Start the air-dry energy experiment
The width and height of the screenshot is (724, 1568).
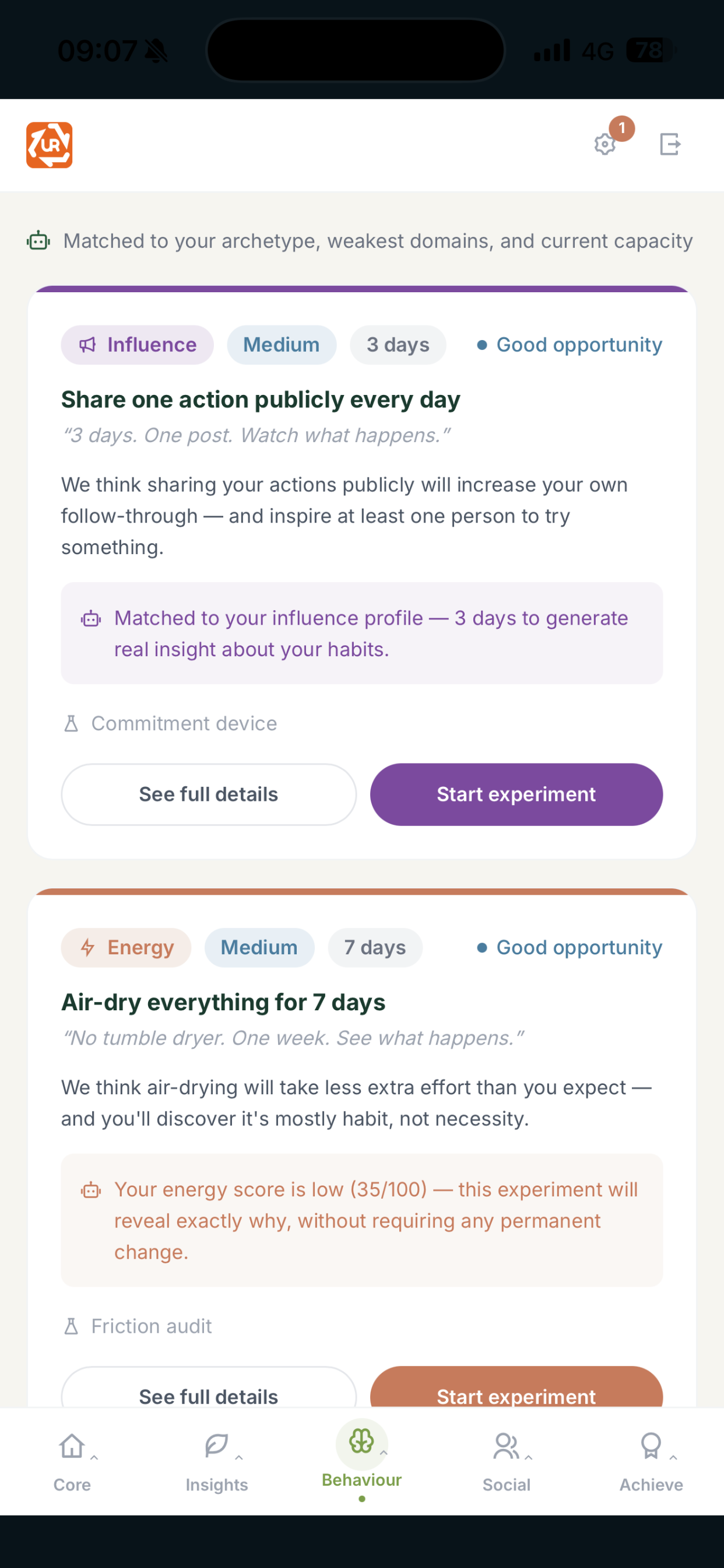[x=516, y=1387]
